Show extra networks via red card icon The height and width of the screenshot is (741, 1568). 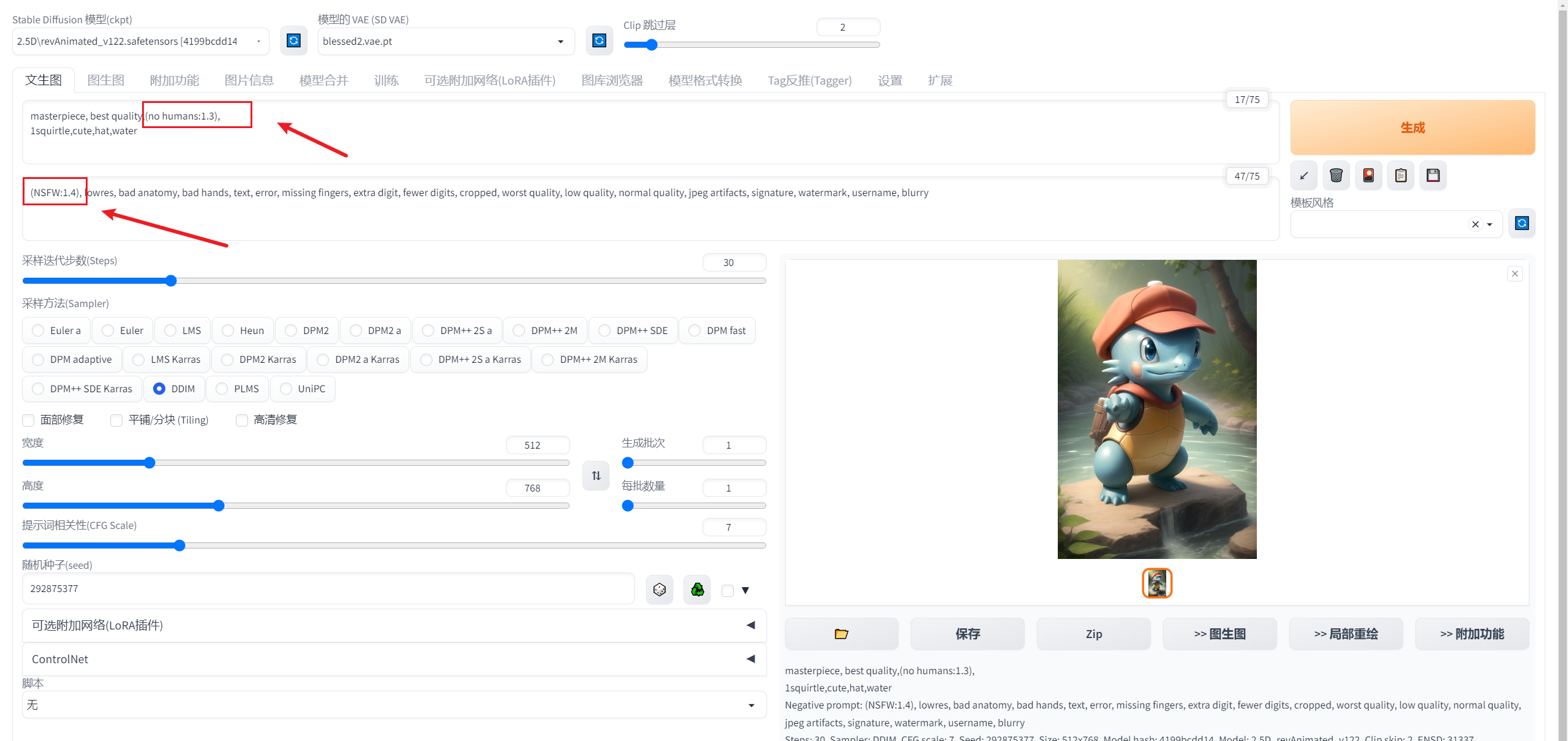pos(1368,176)
